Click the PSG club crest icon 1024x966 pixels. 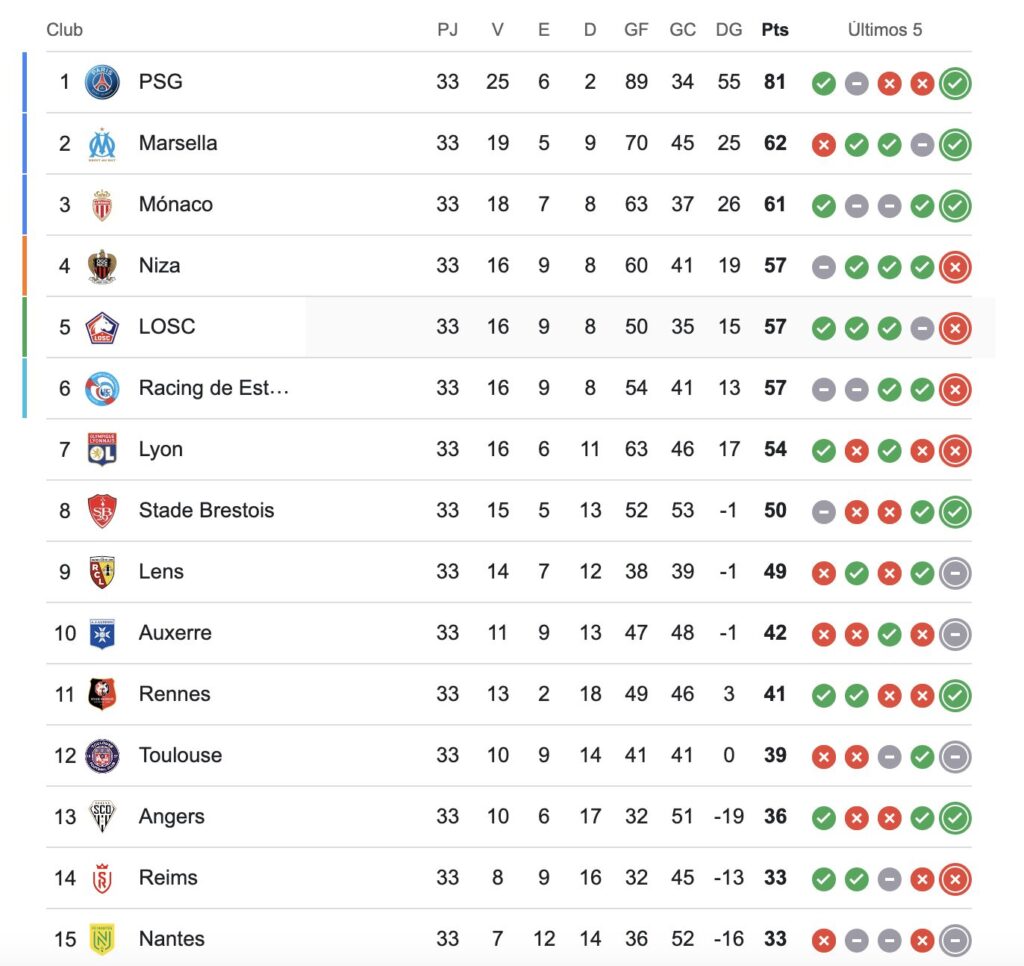[103, 82]
